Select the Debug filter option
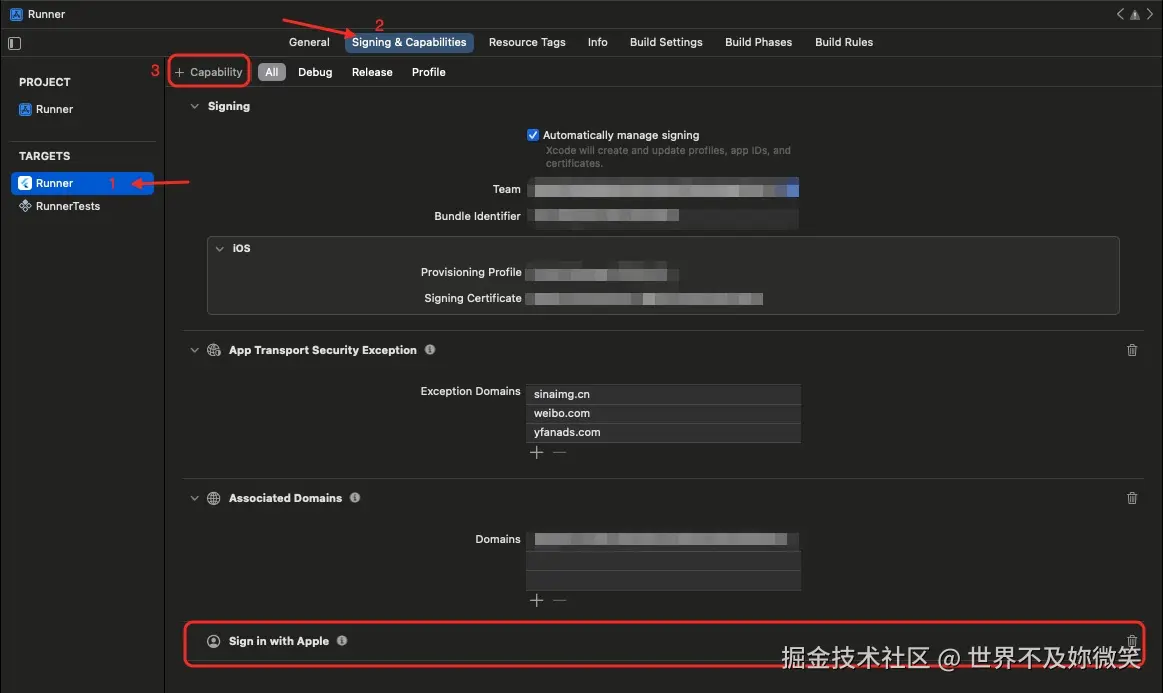 point(315,71)
